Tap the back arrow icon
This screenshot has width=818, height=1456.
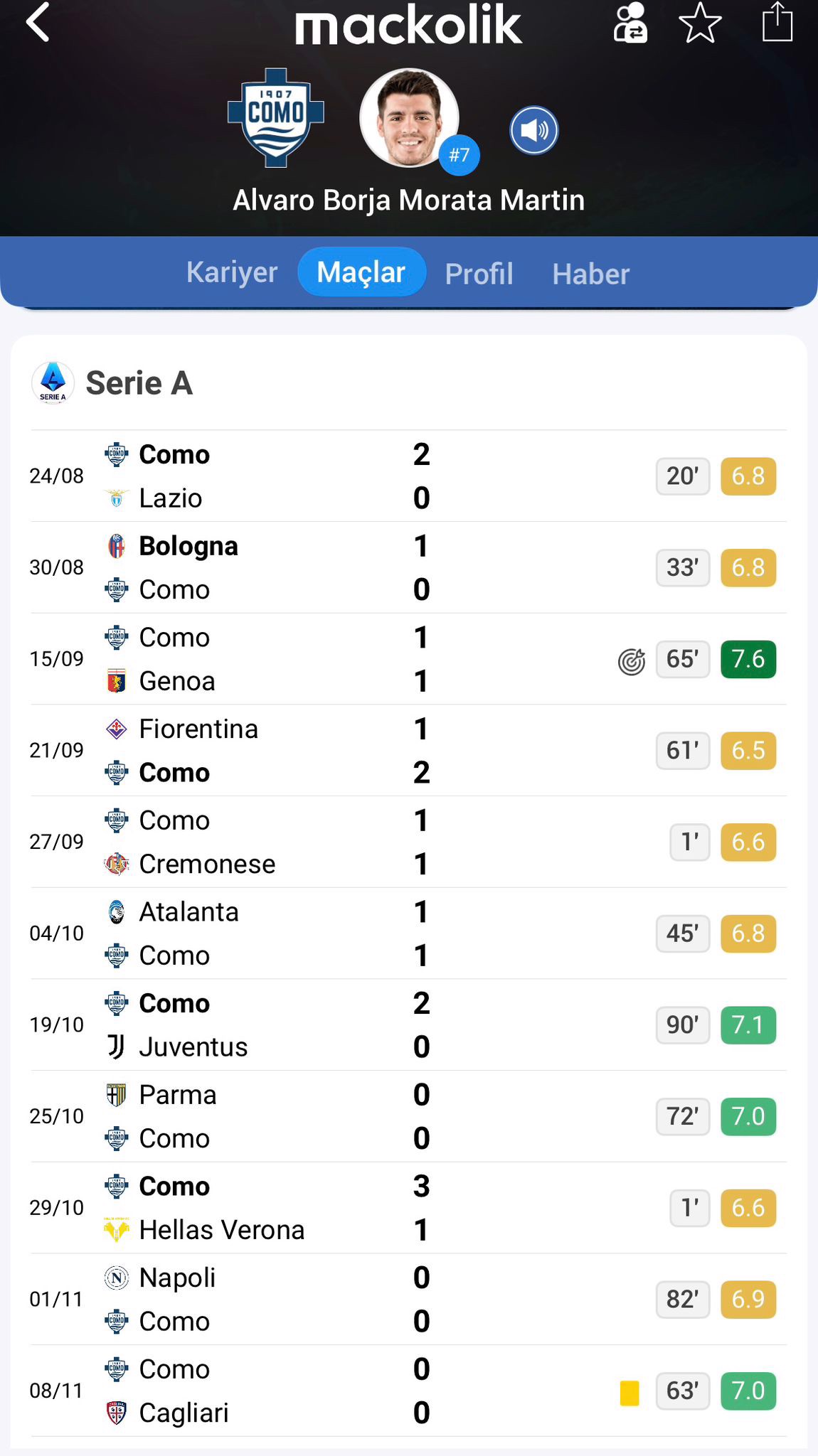click(x=38, y=23)
